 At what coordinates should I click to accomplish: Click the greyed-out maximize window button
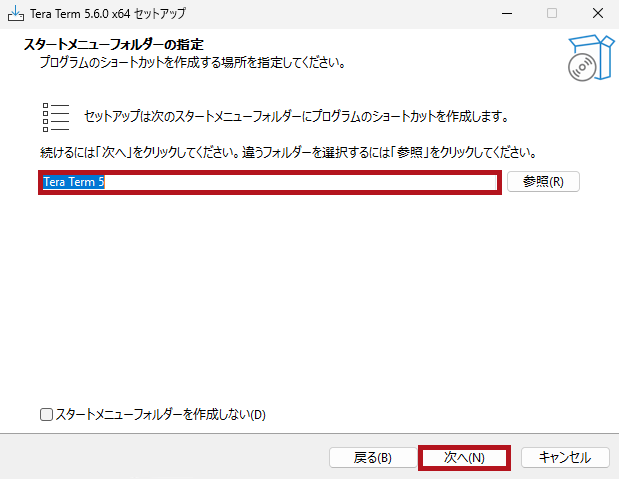tap(551, 14)
